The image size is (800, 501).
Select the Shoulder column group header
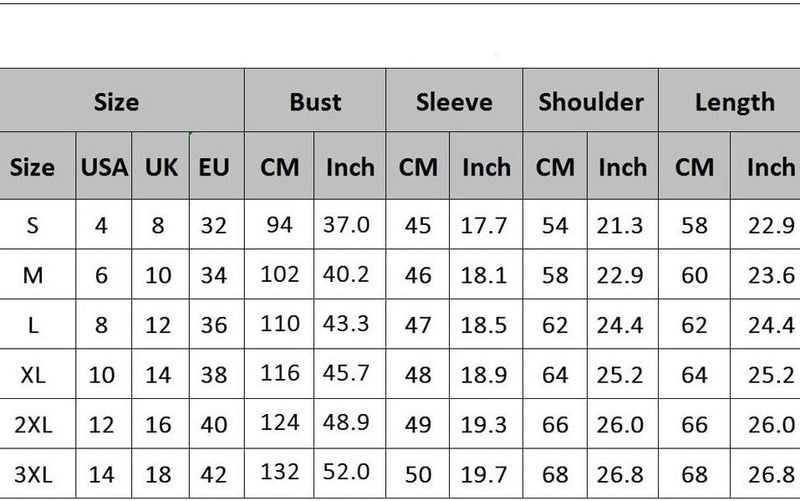[x=590, y=101]
